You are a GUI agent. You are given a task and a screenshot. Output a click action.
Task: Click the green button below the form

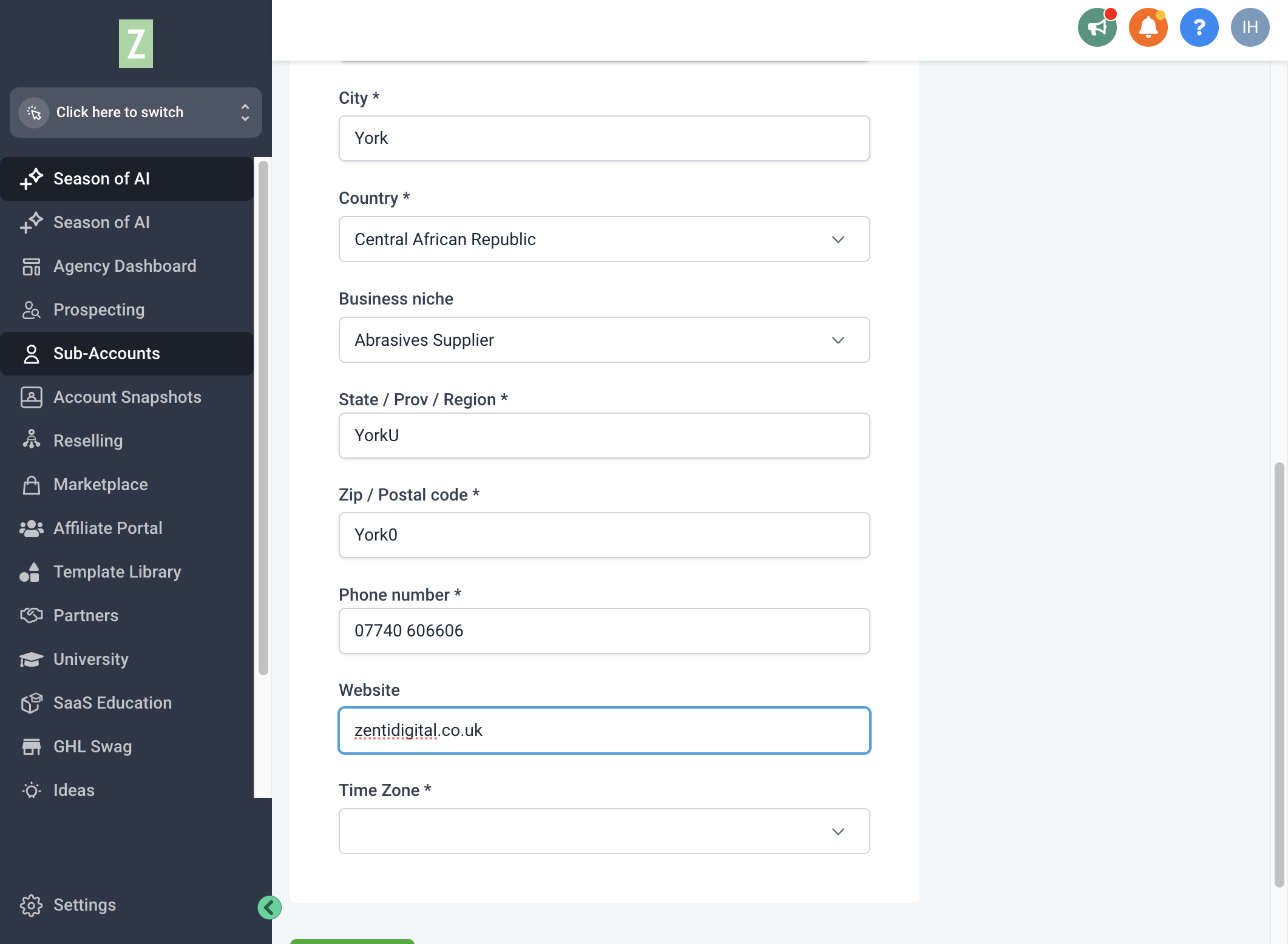coord(352,942)
